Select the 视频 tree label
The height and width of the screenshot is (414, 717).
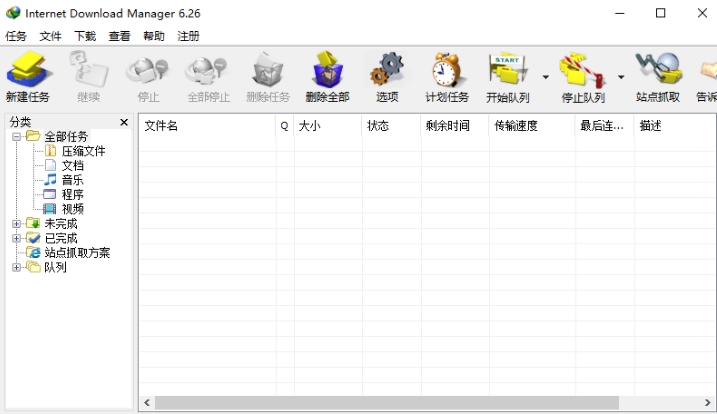(x=73, y=209)
